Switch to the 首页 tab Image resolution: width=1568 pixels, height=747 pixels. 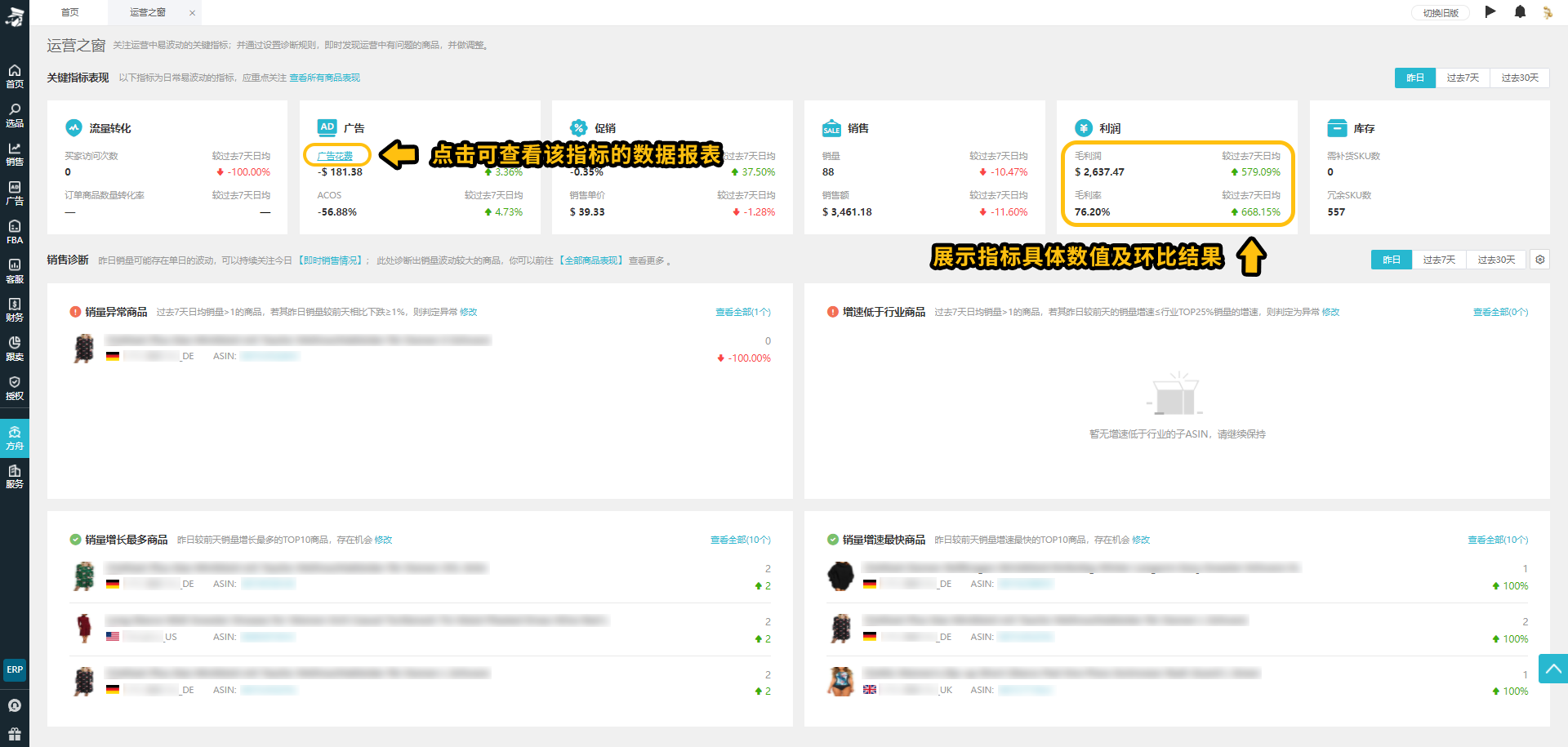click(70, 12)
